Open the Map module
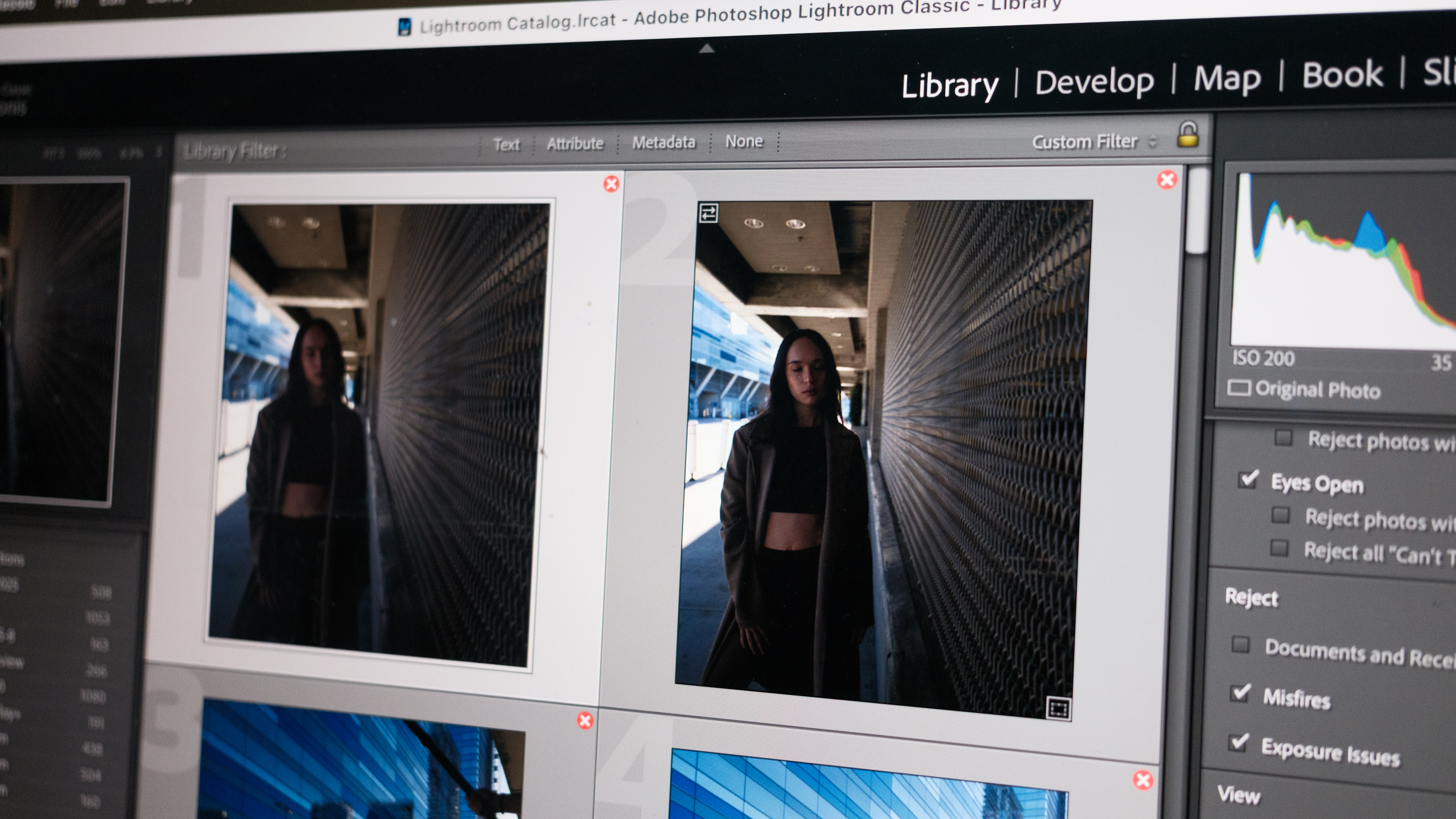This screenshot has height=819, width=1456. click(1228, 79)
